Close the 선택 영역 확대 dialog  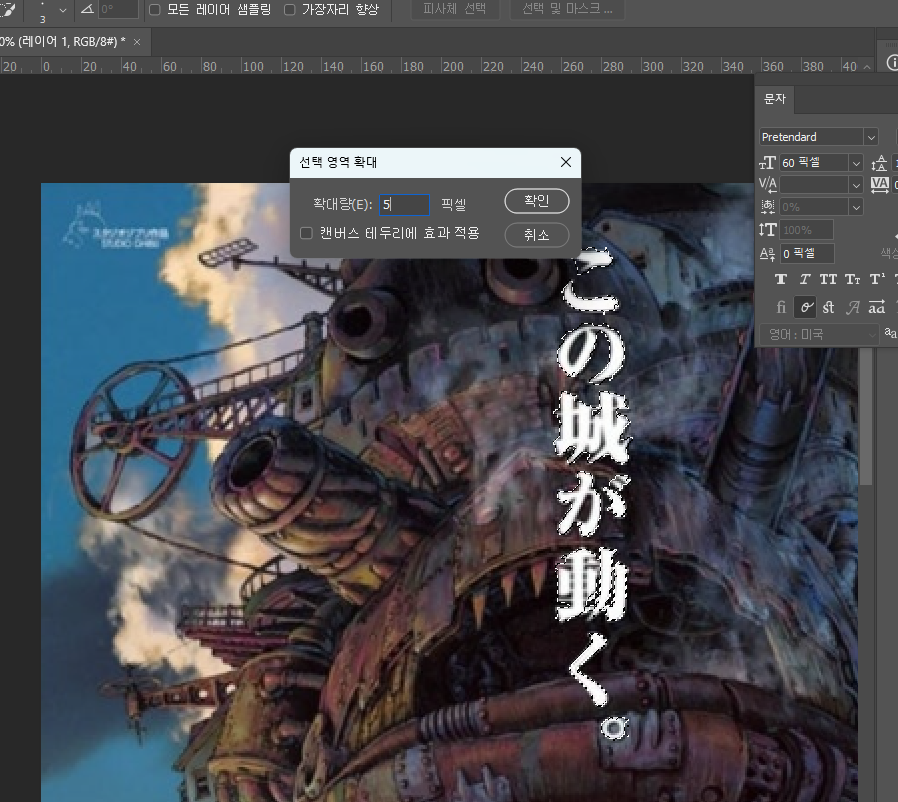566,162
